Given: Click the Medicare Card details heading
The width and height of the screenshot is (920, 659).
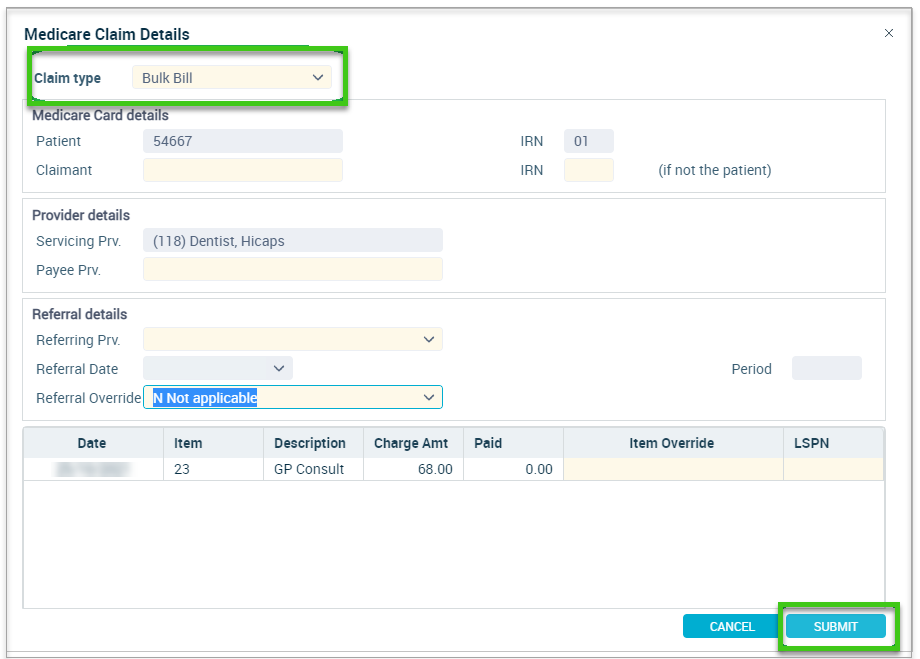Looking at the screenshot, I should [100, 115].
